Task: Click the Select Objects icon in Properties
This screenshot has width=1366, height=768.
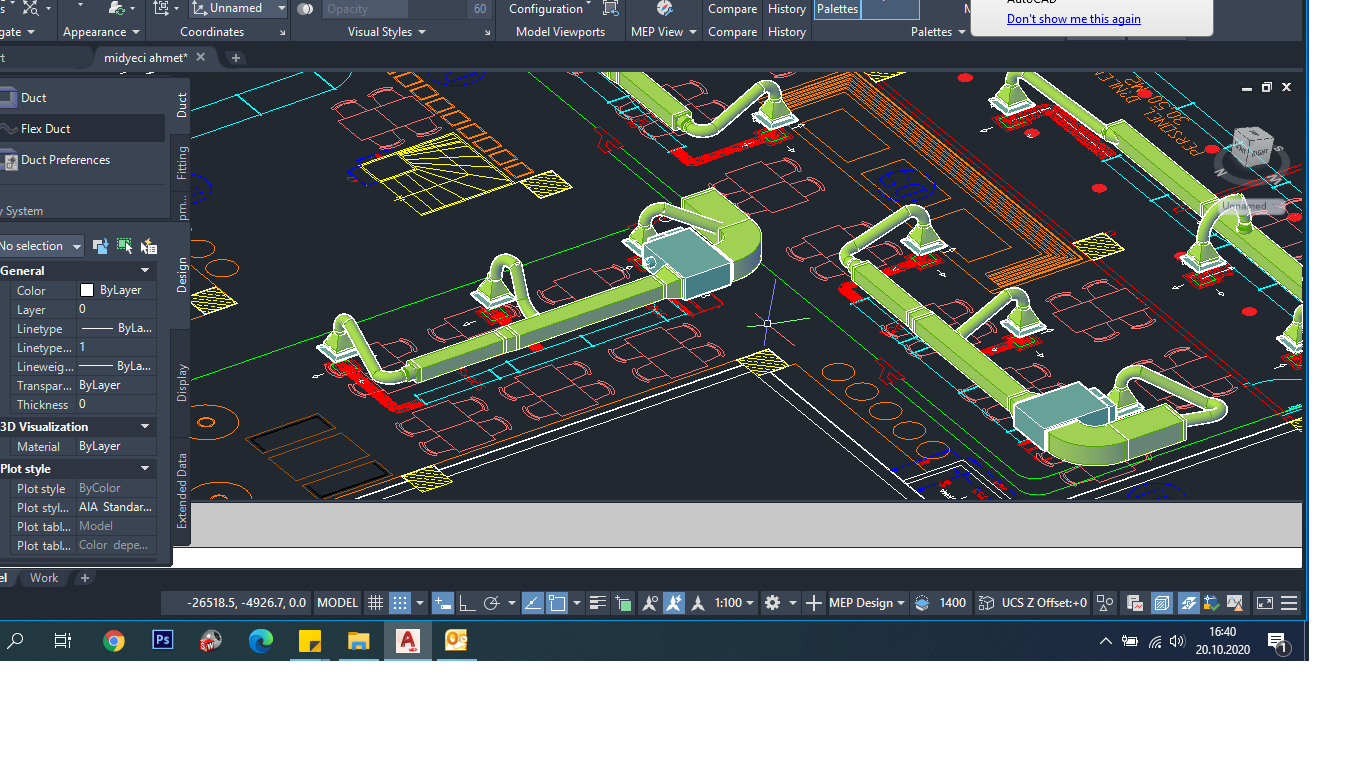Action: tap(125, 246)
